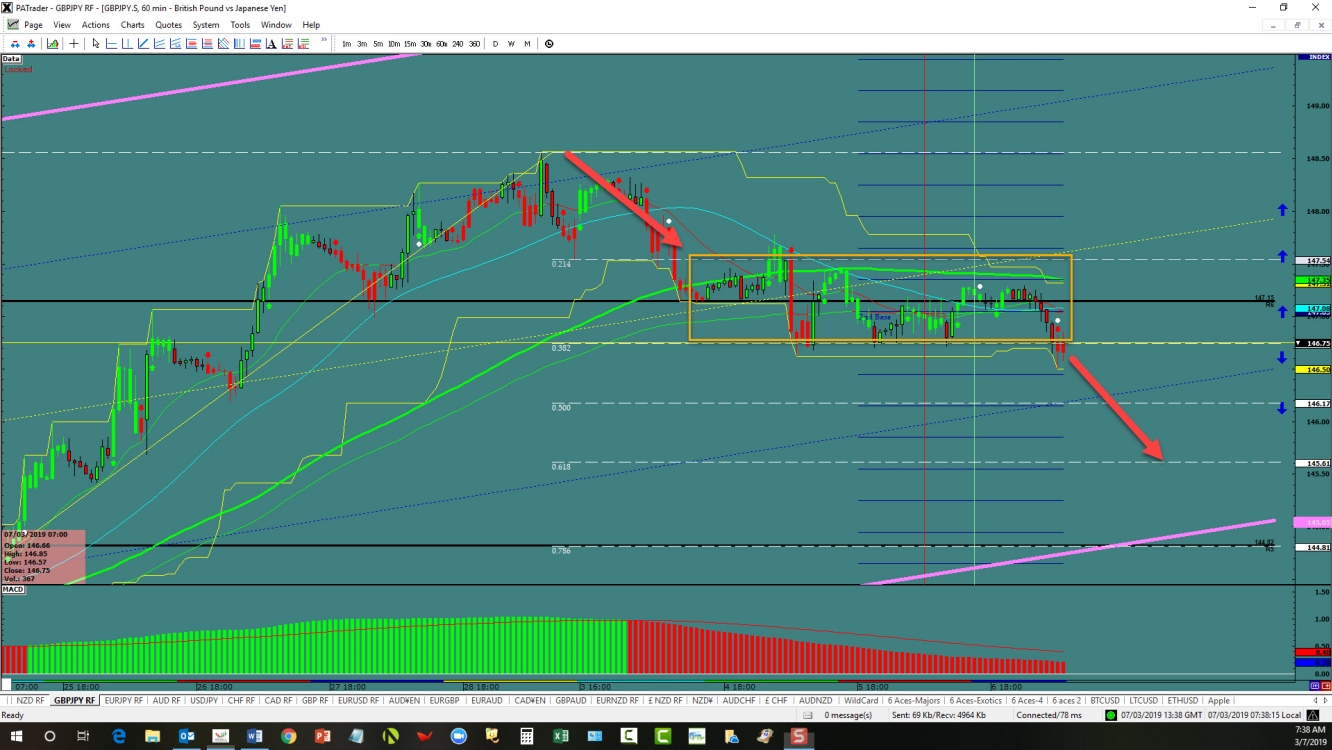1332x750 pixels.
Task: Click the Connected/78 ms status text
Action: tap(1049, 715)
